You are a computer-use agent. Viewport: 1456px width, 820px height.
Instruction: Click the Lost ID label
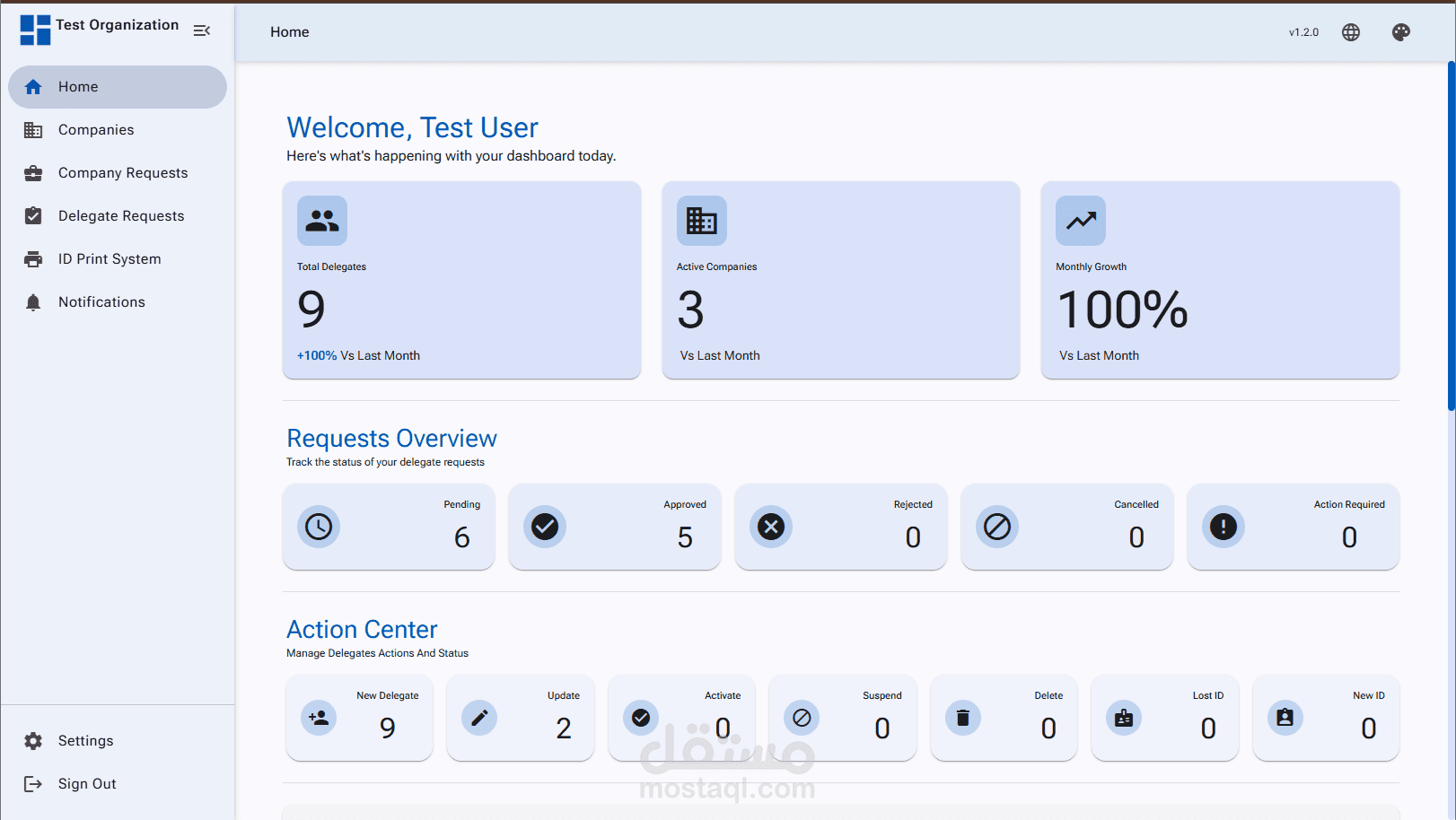1208,695
